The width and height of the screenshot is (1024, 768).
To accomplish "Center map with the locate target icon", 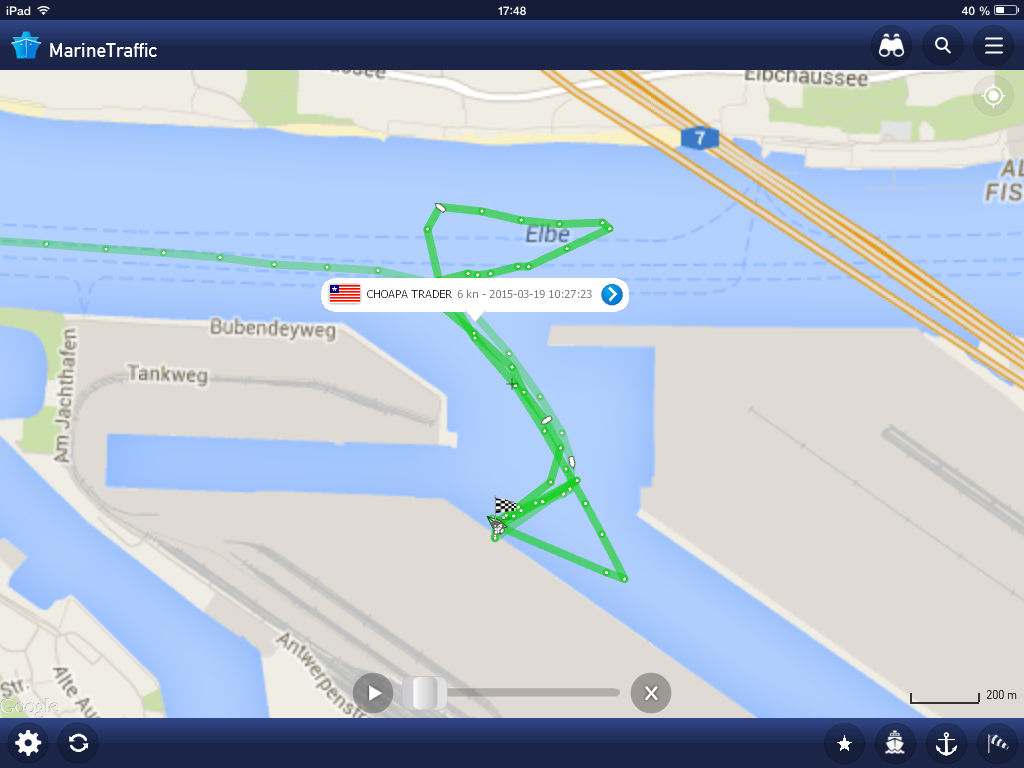I will point(993,97).
